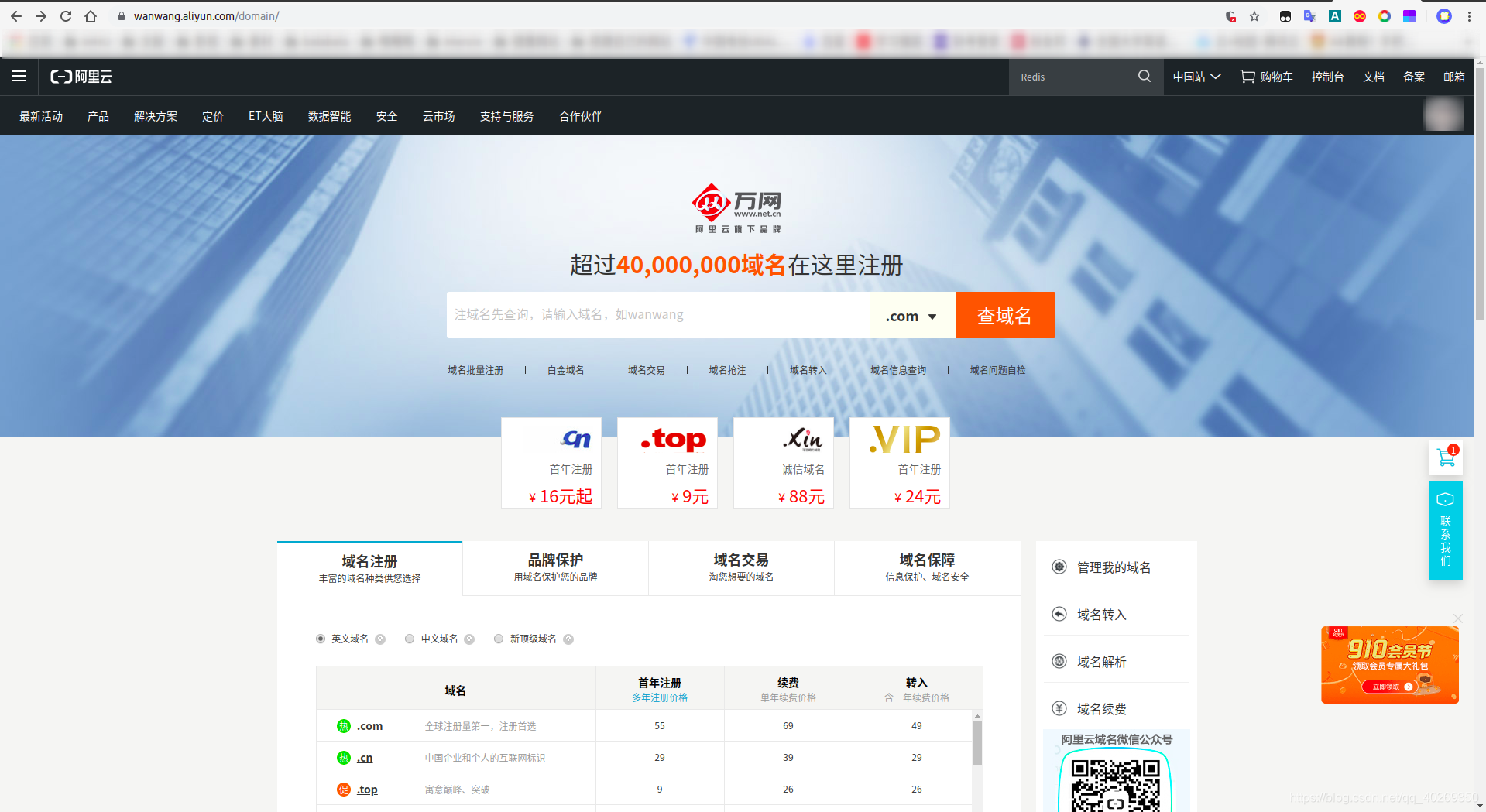The height and width of the screenshot is (812, 1486).
Task: Click the search magnifier icon
Action: [x=1145, y=76]
